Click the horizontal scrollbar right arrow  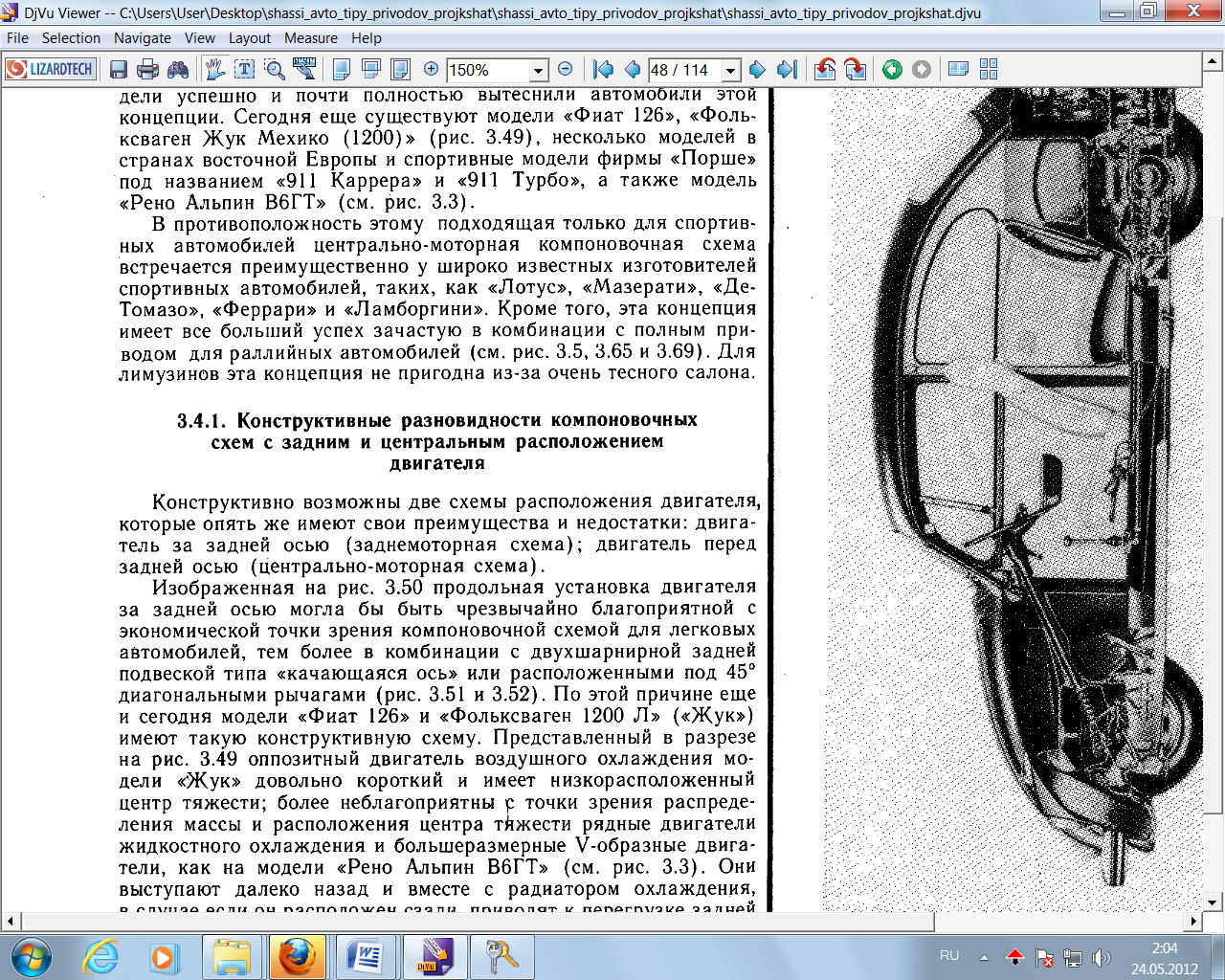click(1194, 922)
